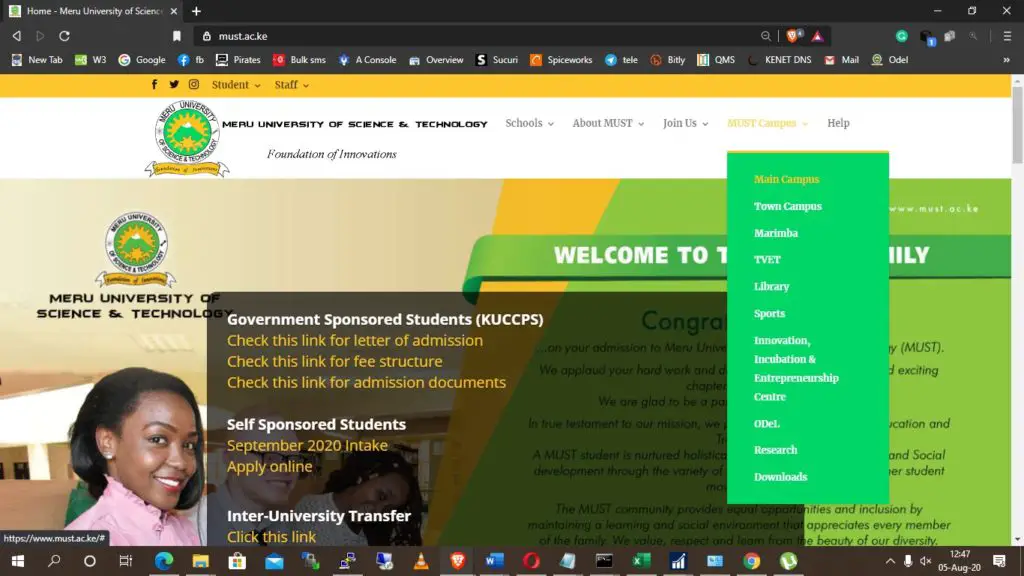The image size is (1024, 576).
Task: Open Downloads from campus menu
Action: tap(780, 477)
